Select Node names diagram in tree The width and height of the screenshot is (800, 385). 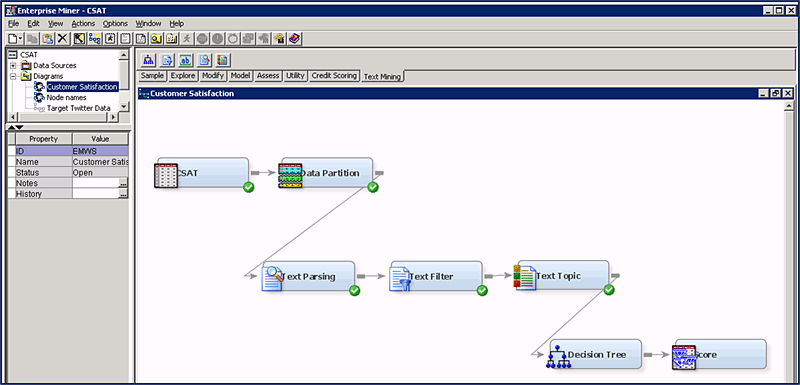(66, 97)
